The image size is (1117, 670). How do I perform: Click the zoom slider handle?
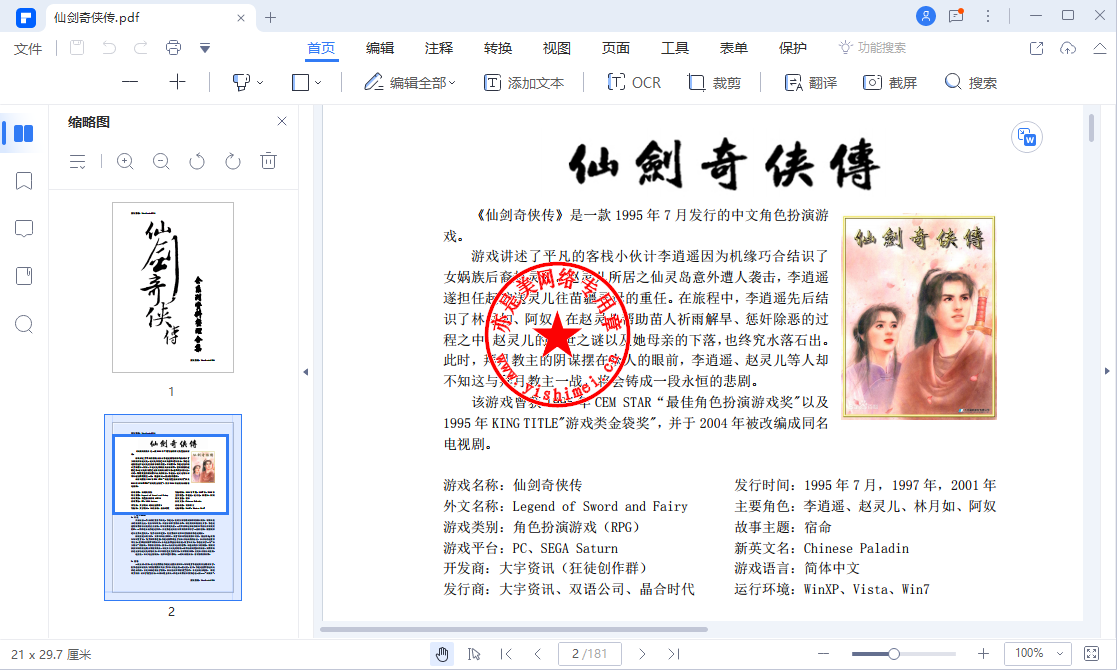click(x=893, y=654)
